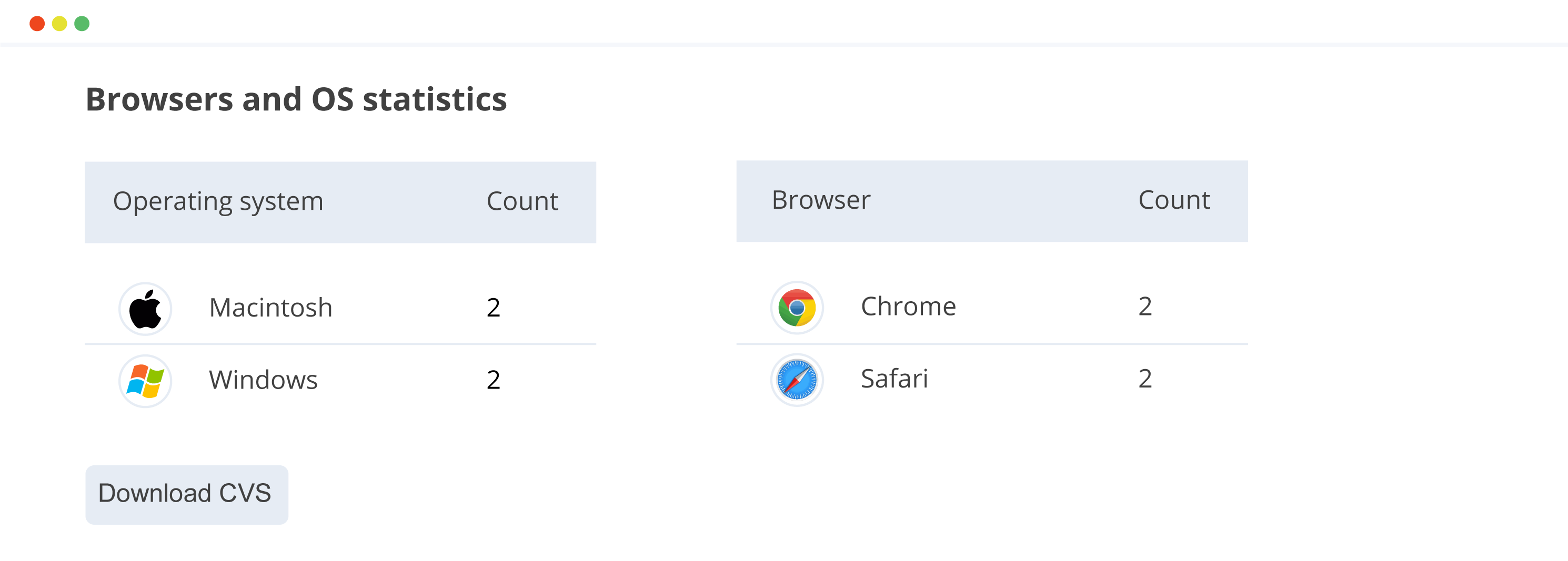Click Count header in Browser table
This screenshot has width=1568, height=561.
click(1174, 200)
